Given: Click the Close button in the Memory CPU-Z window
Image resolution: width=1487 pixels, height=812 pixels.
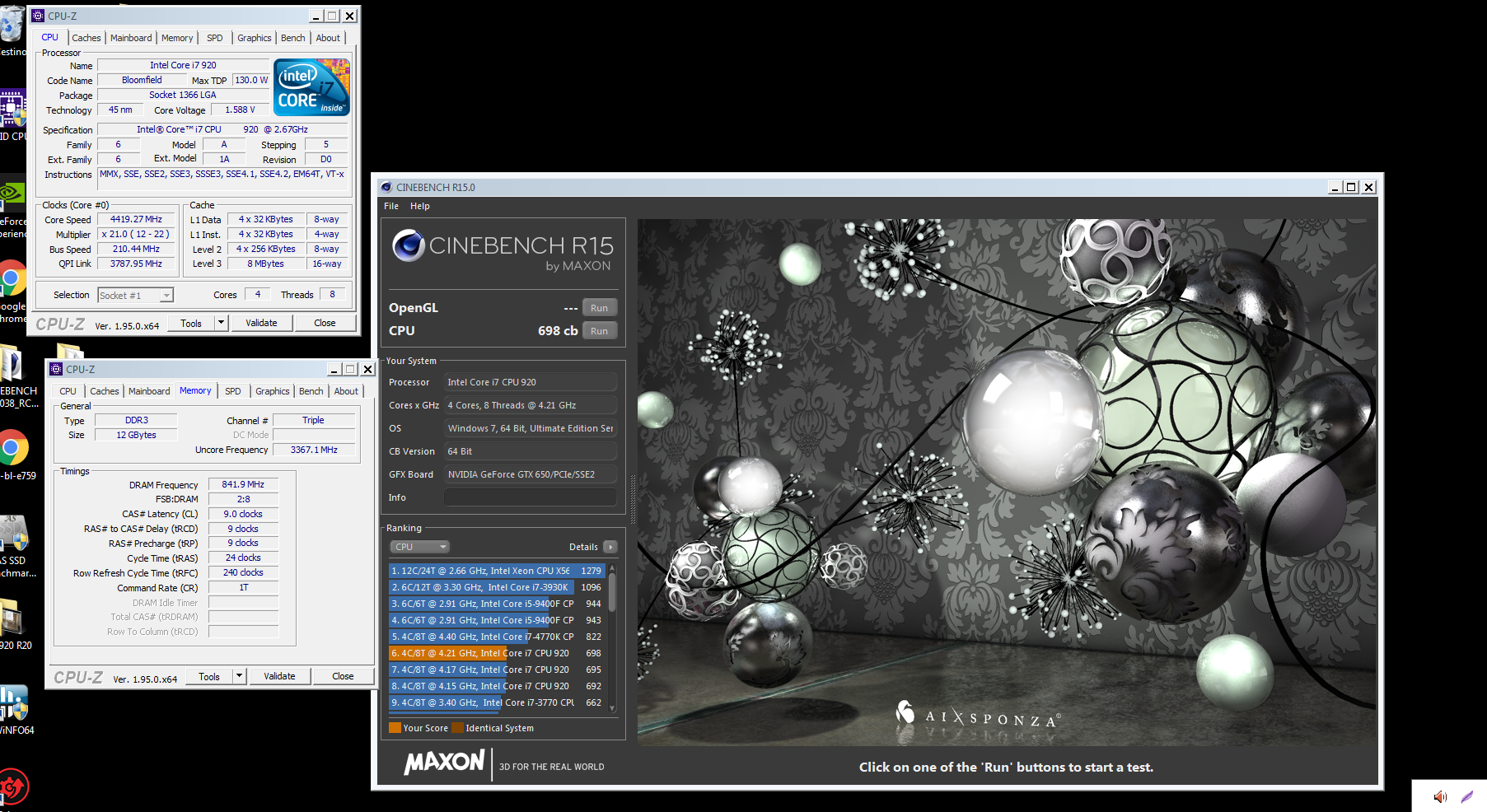Looking at the screenshot, I should point(343,676).
